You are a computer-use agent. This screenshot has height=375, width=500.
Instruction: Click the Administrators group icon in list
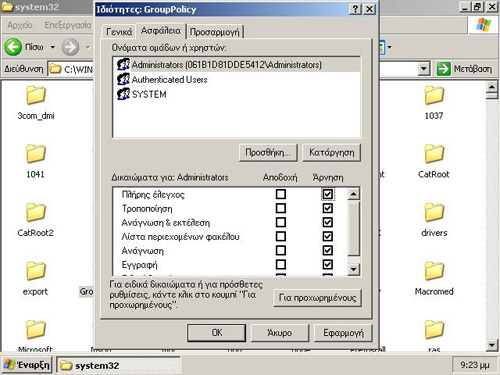(x=123, y=64)
